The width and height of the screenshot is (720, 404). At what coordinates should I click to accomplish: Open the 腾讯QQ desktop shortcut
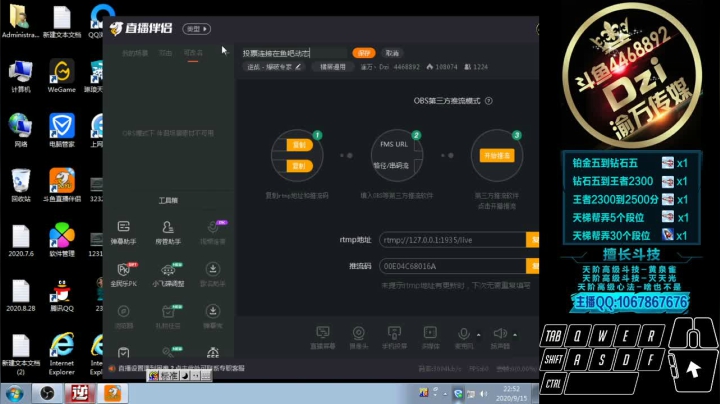(x=62, y=295)
